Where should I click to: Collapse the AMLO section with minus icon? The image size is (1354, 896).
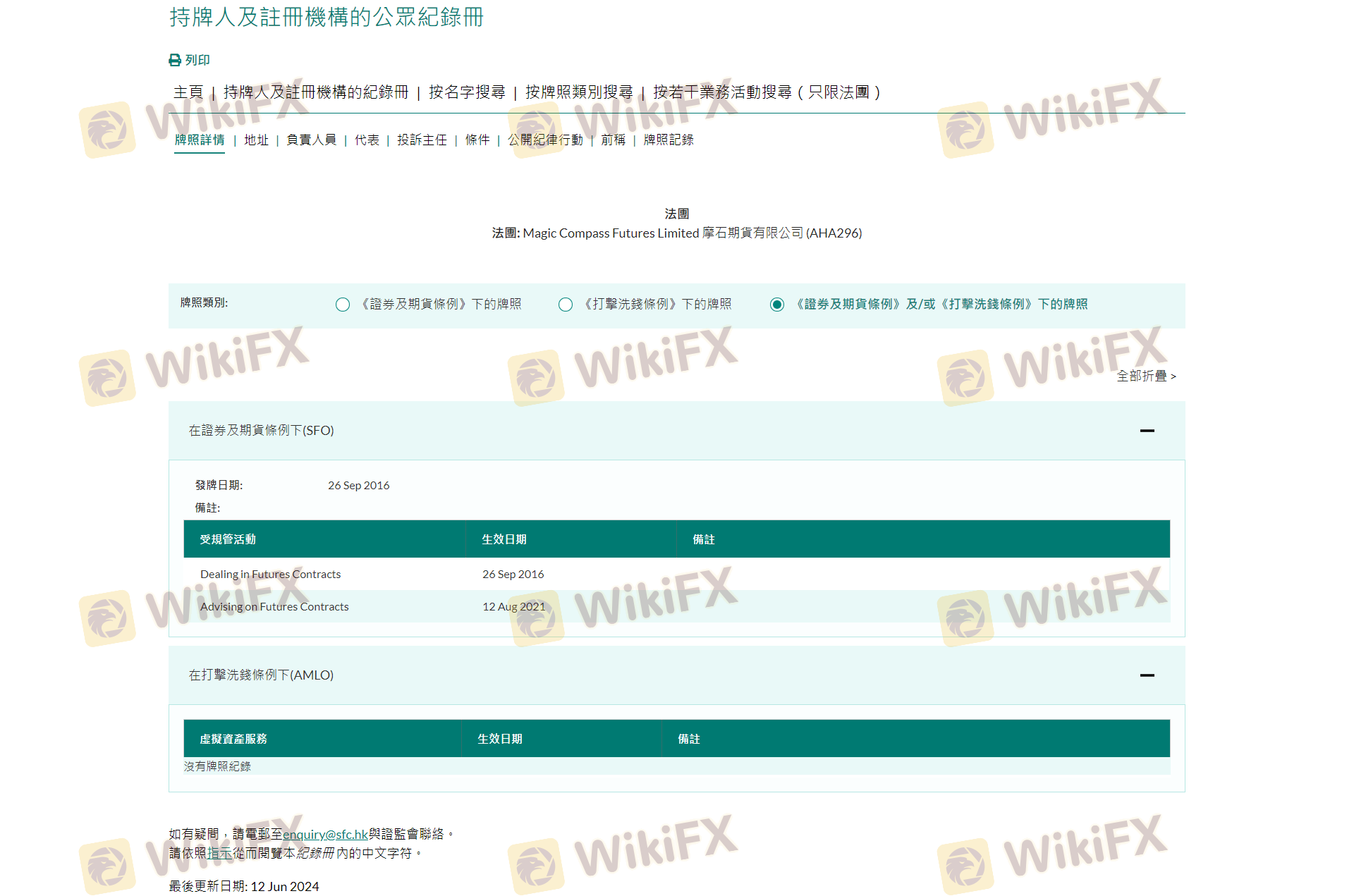click(x=1147, y=675)
